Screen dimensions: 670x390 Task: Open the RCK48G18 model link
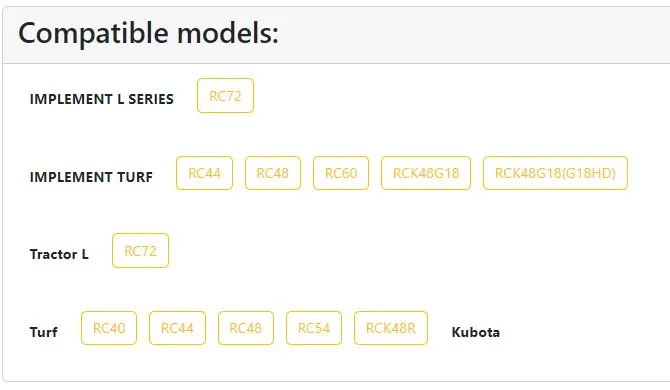click(x=426, y=173)
